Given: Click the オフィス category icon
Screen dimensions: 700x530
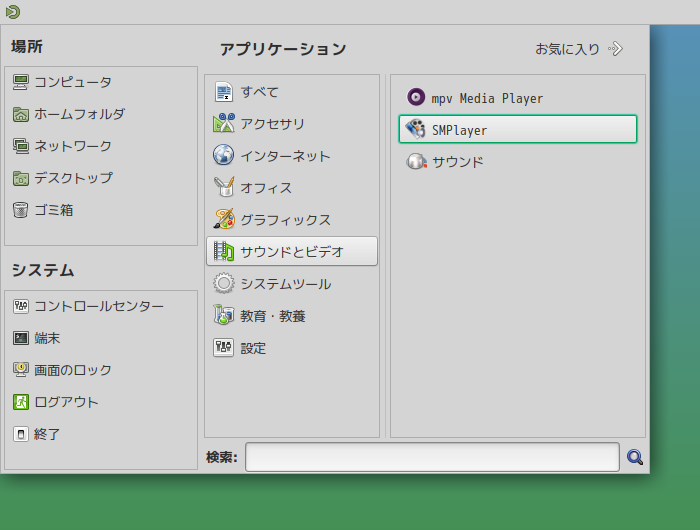Looking at the screenshot, I should pos(224,188).
